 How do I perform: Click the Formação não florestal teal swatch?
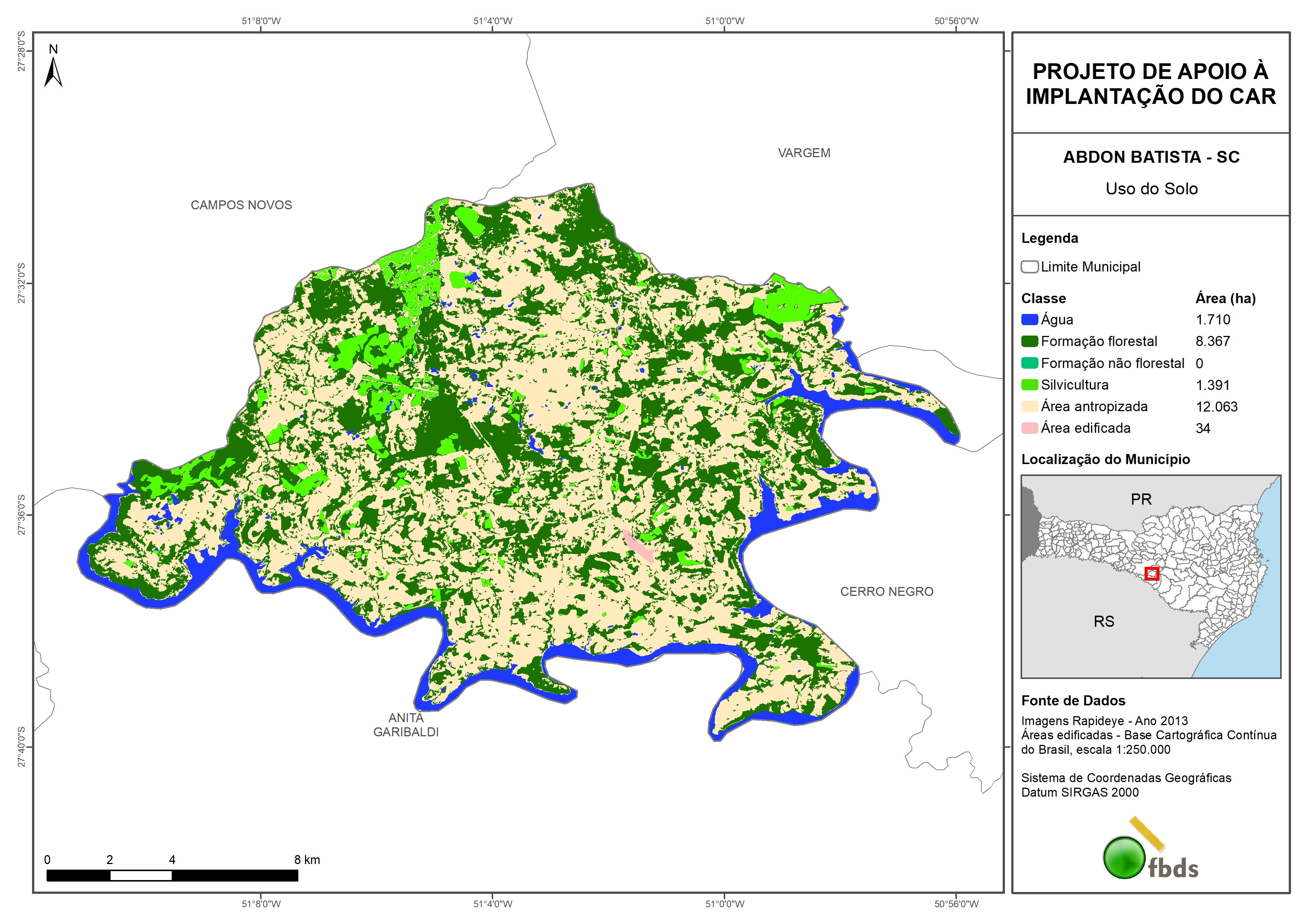click(x=1029, y=363)
